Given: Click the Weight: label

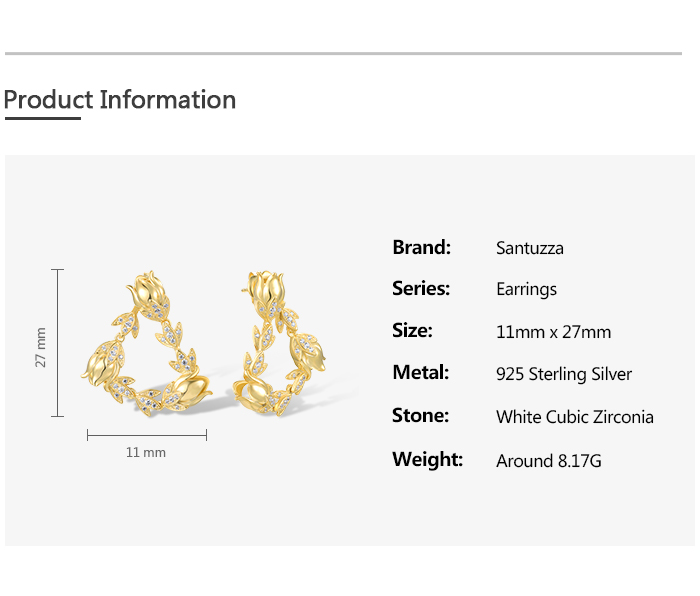Looking at the screenshot, I should tap(427, 460).
